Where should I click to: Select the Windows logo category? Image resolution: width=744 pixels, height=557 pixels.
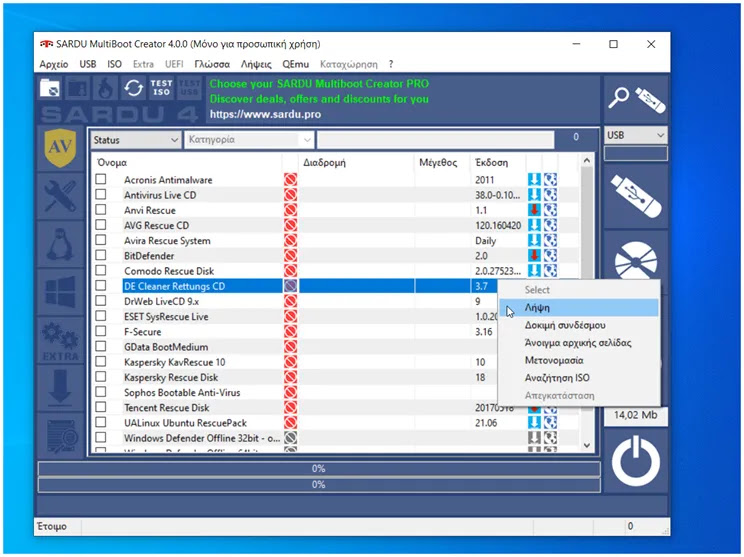tap(60, 291)
